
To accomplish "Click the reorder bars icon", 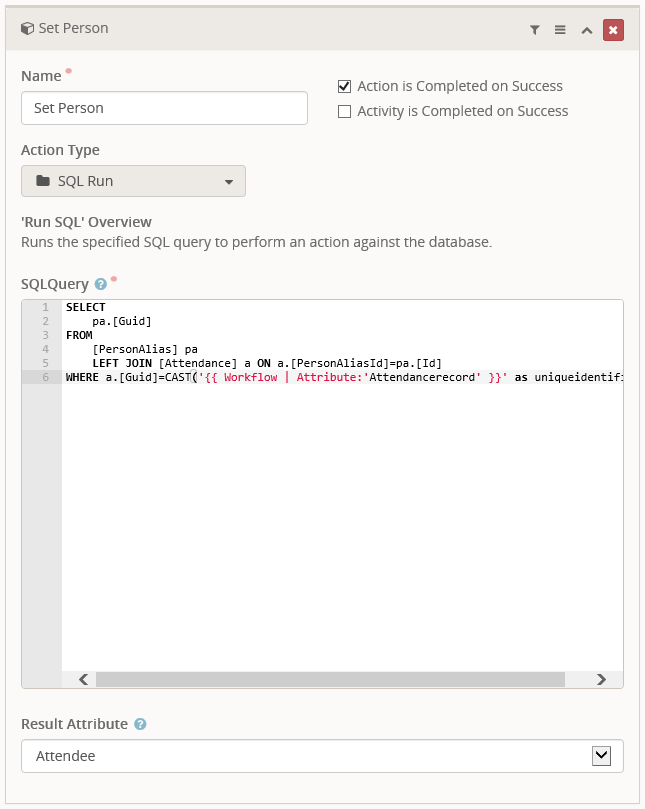I will pyautogui.click(x=560, y=30).
